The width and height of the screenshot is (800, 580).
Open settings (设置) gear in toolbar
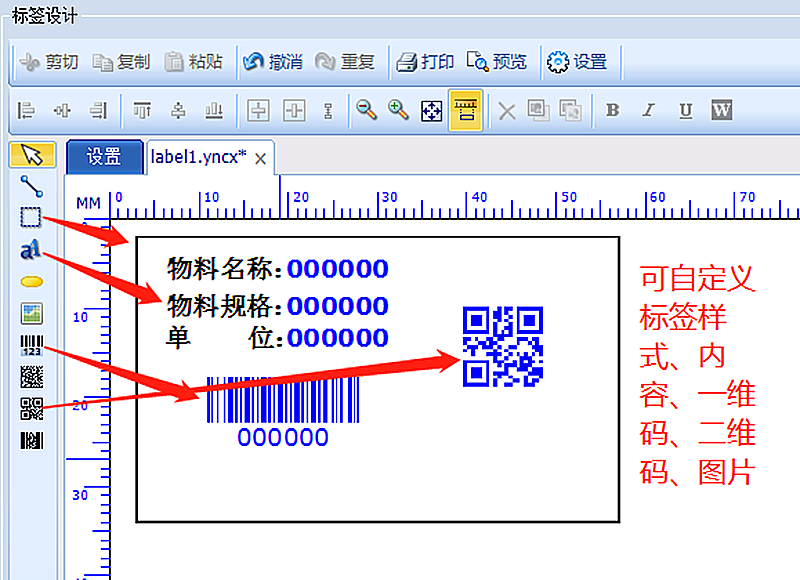(x=577, y=62)
